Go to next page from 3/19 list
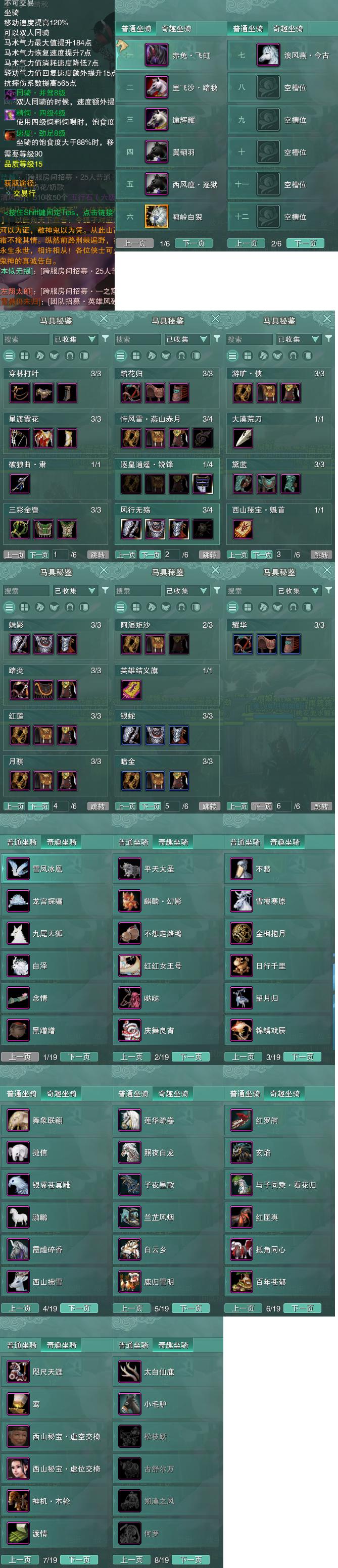The width and height of the screenshot is (338, 1568). pos(303,1056)
